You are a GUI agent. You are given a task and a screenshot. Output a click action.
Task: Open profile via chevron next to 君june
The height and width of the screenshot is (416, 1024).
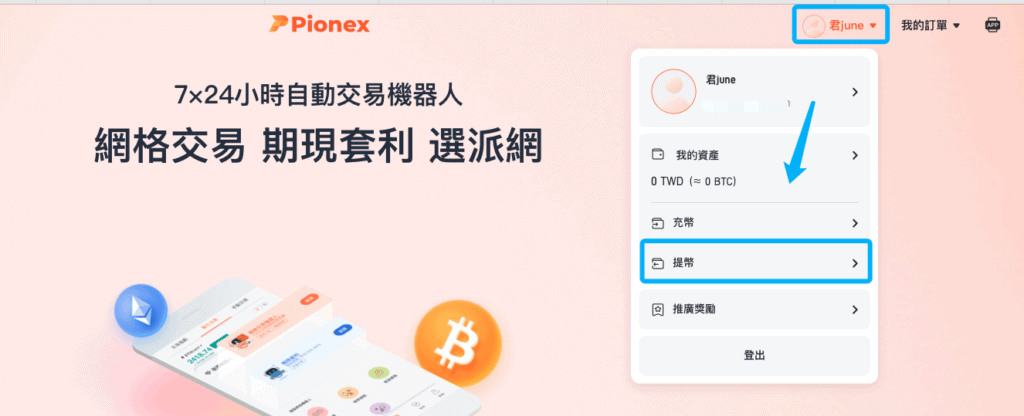pyautogui.click(x=855, y=92)
